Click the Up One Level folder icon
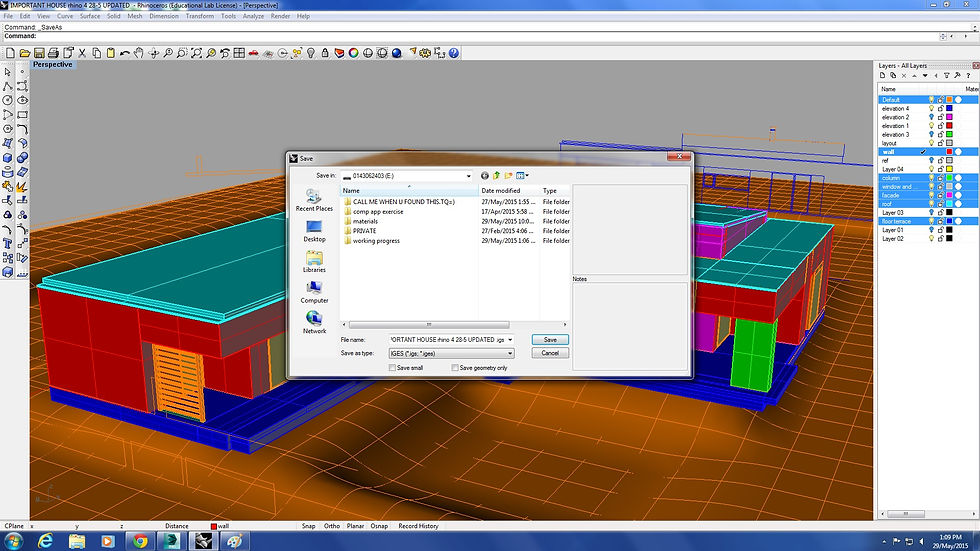This screenshot has height=551, width=980. [497, 175]
